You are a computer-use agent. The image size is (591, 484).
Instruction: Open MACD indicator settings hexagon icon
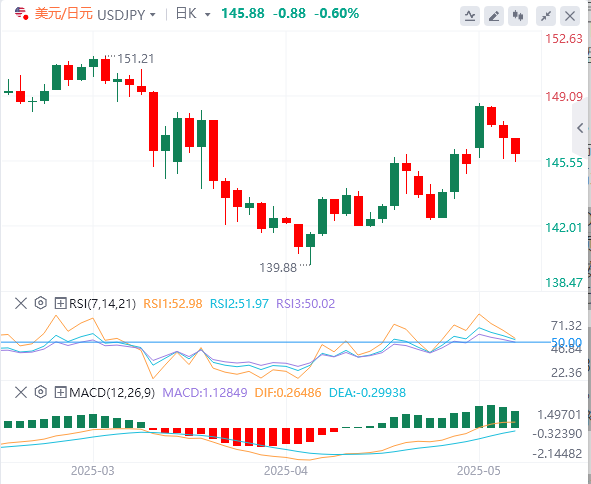click(x=41, y=392)
